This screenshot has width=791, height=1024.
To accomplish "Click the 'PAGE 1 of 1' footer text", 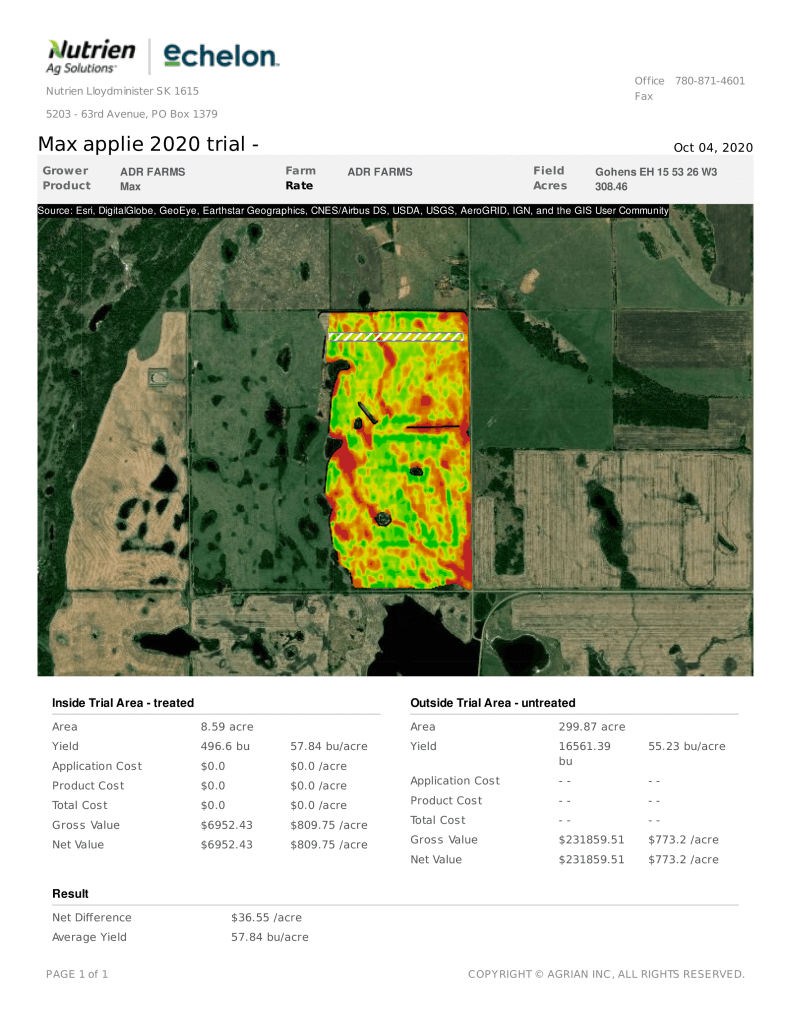I will pyautogui.click(x=77, y=974).
